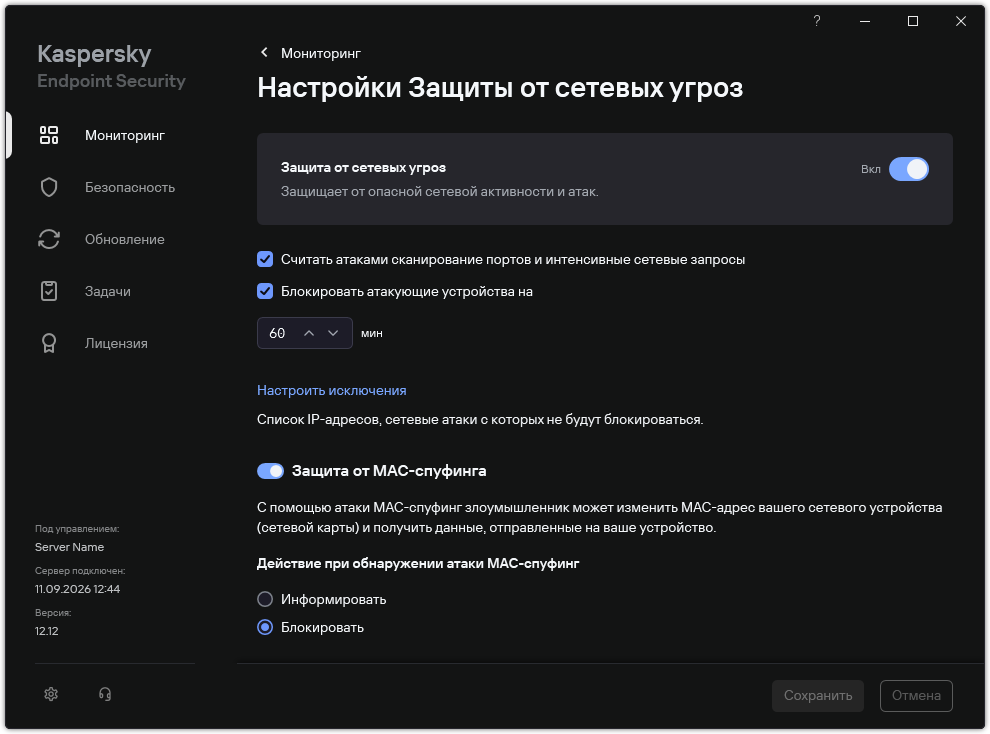990x734 pixels.
Task: Open Задачи section in sidebar
Action: coord(107,291)
